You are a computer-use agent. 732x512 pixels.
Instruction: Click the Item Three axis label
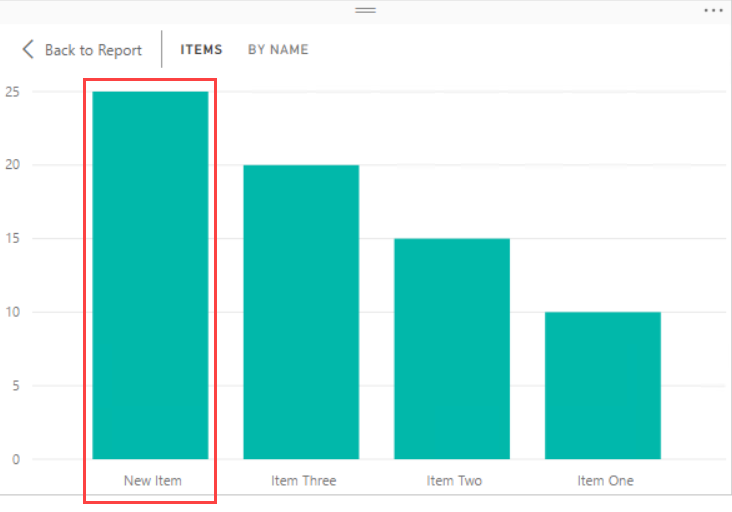(304, 481)
